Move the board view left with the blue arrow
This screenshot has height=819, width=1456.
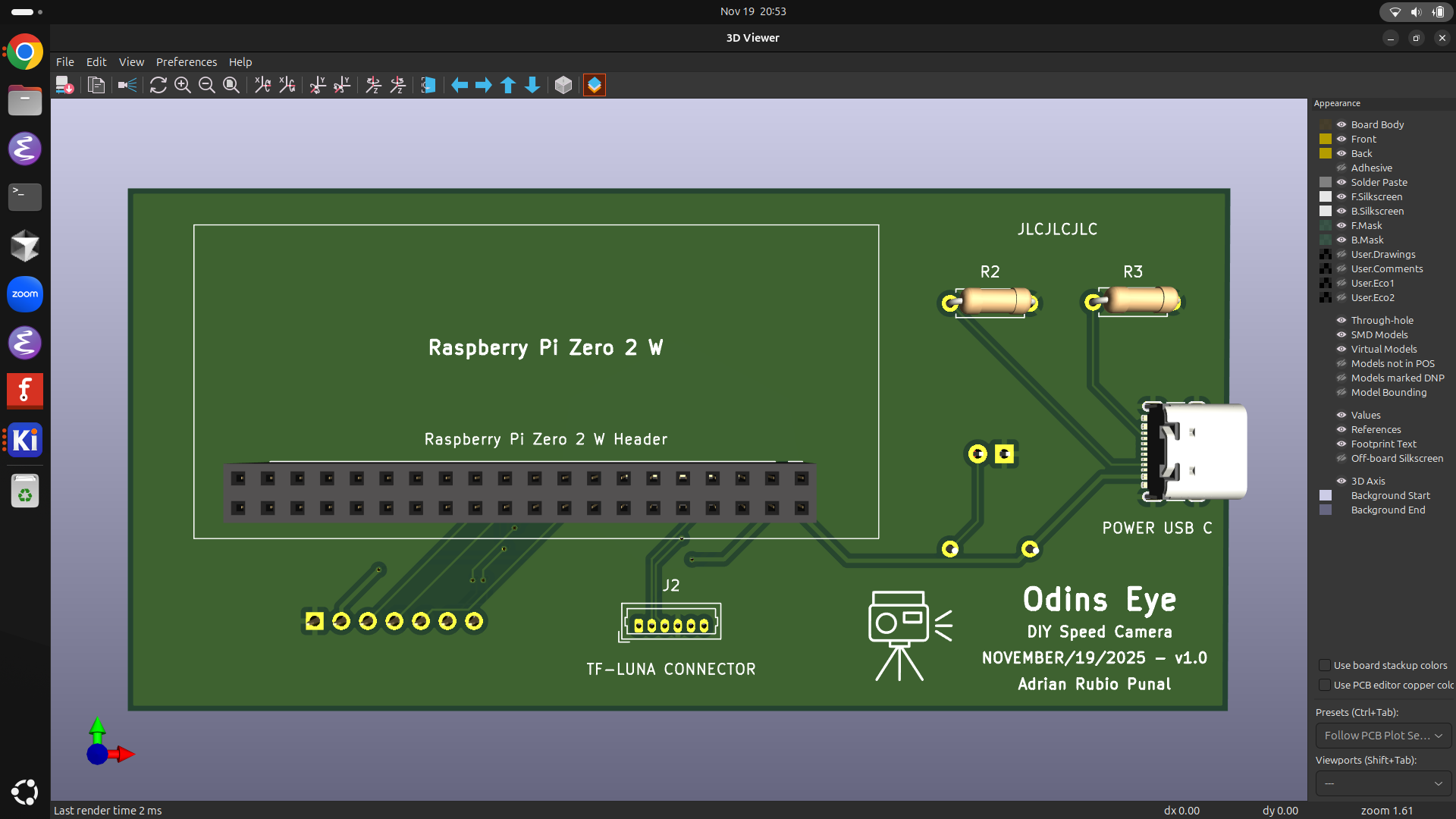(459, 85)
